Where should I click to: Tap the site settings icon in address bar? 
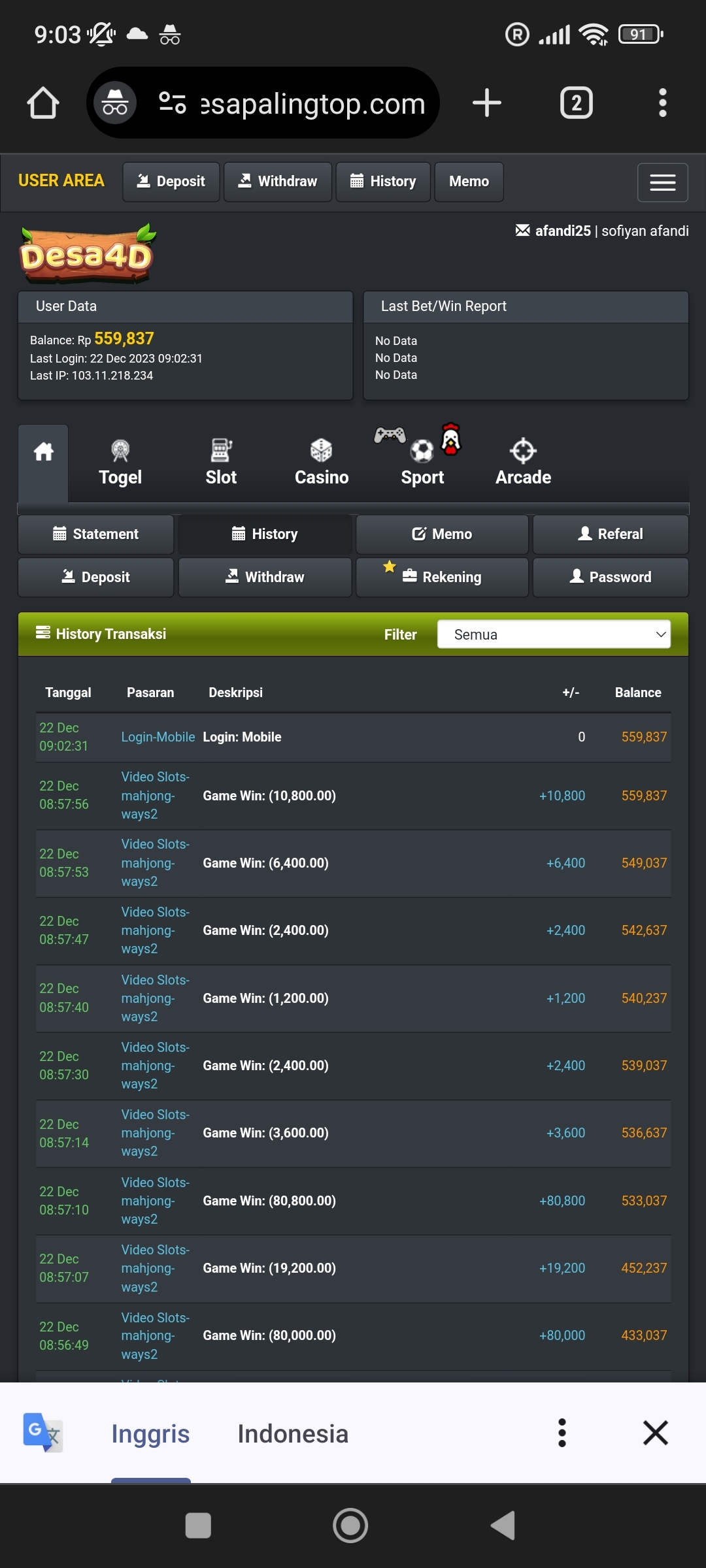coord(173,103)
